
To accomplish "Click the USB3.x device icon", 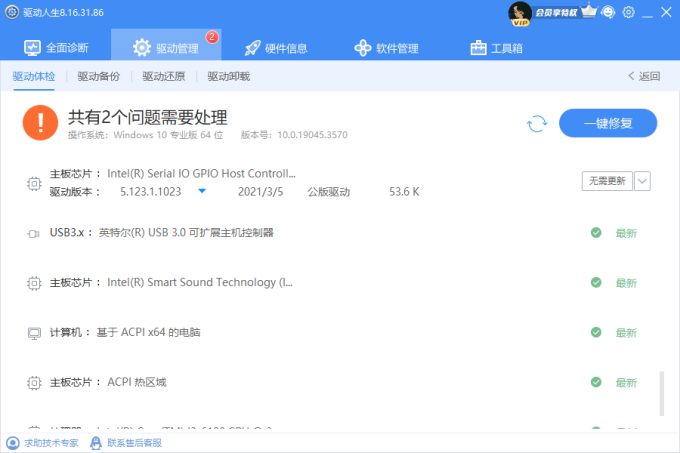I will click(x=33, y=233).
